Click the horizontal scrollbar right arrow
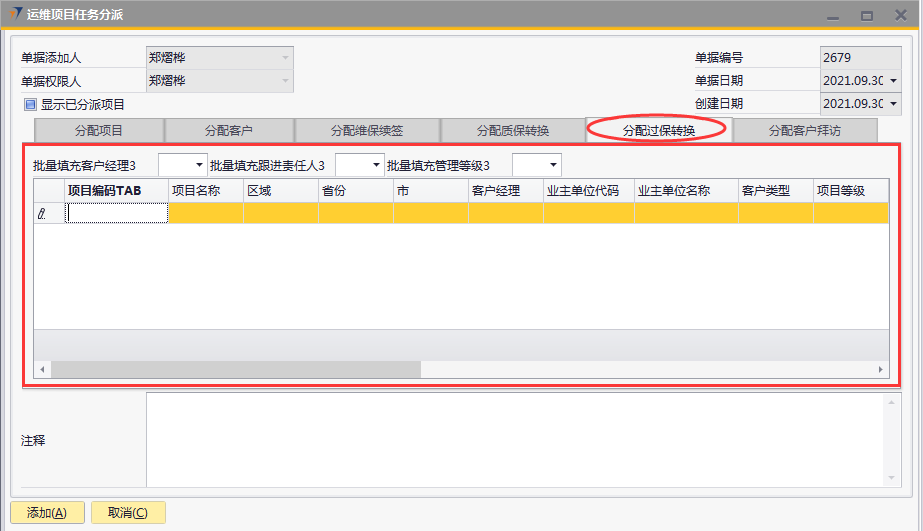This screenshot has width=923, height=531. click(x=881, y=369)
